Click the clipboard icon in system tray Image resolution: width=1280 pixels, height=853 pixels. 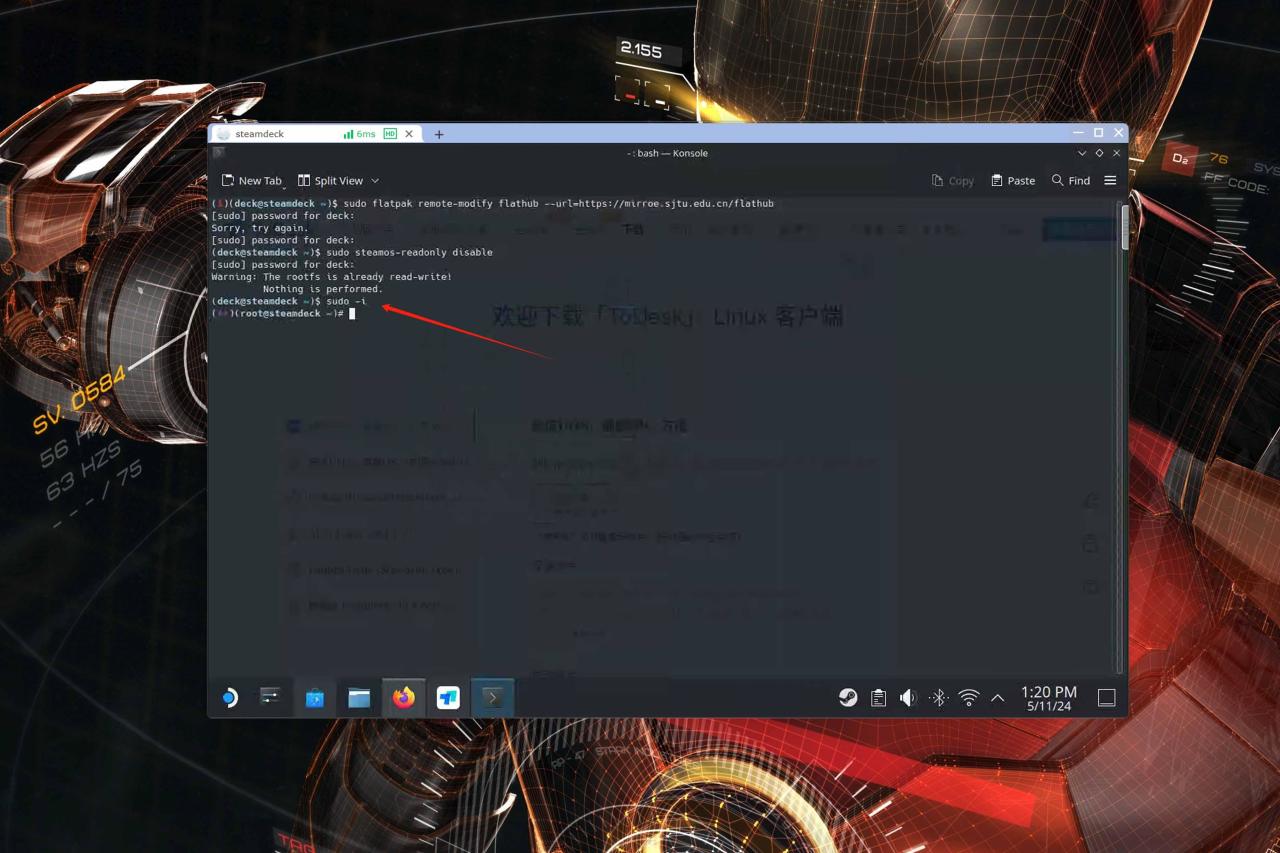[878, 697]
